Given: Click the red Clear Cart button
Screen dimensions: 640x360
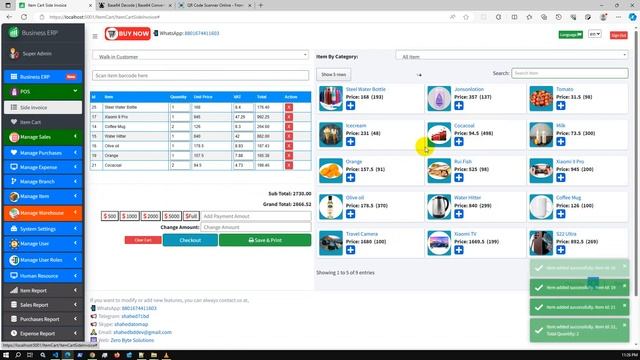Looking at the screenshot, I should pos(143,240).
